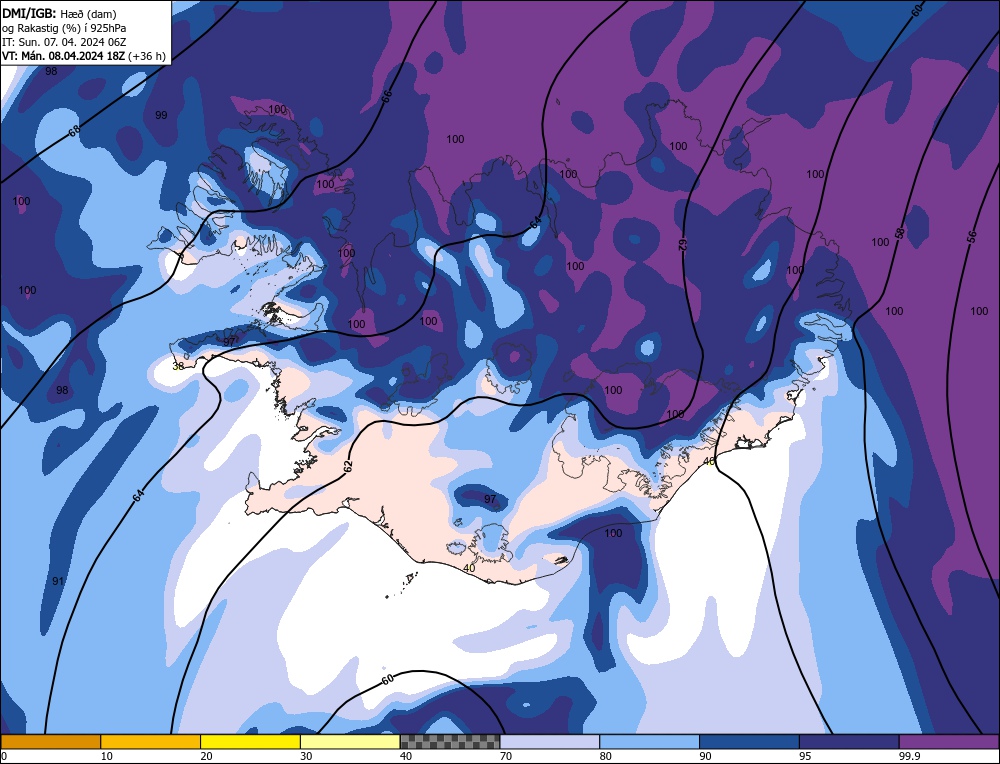Click the '99' humidity value

point(161,115)
